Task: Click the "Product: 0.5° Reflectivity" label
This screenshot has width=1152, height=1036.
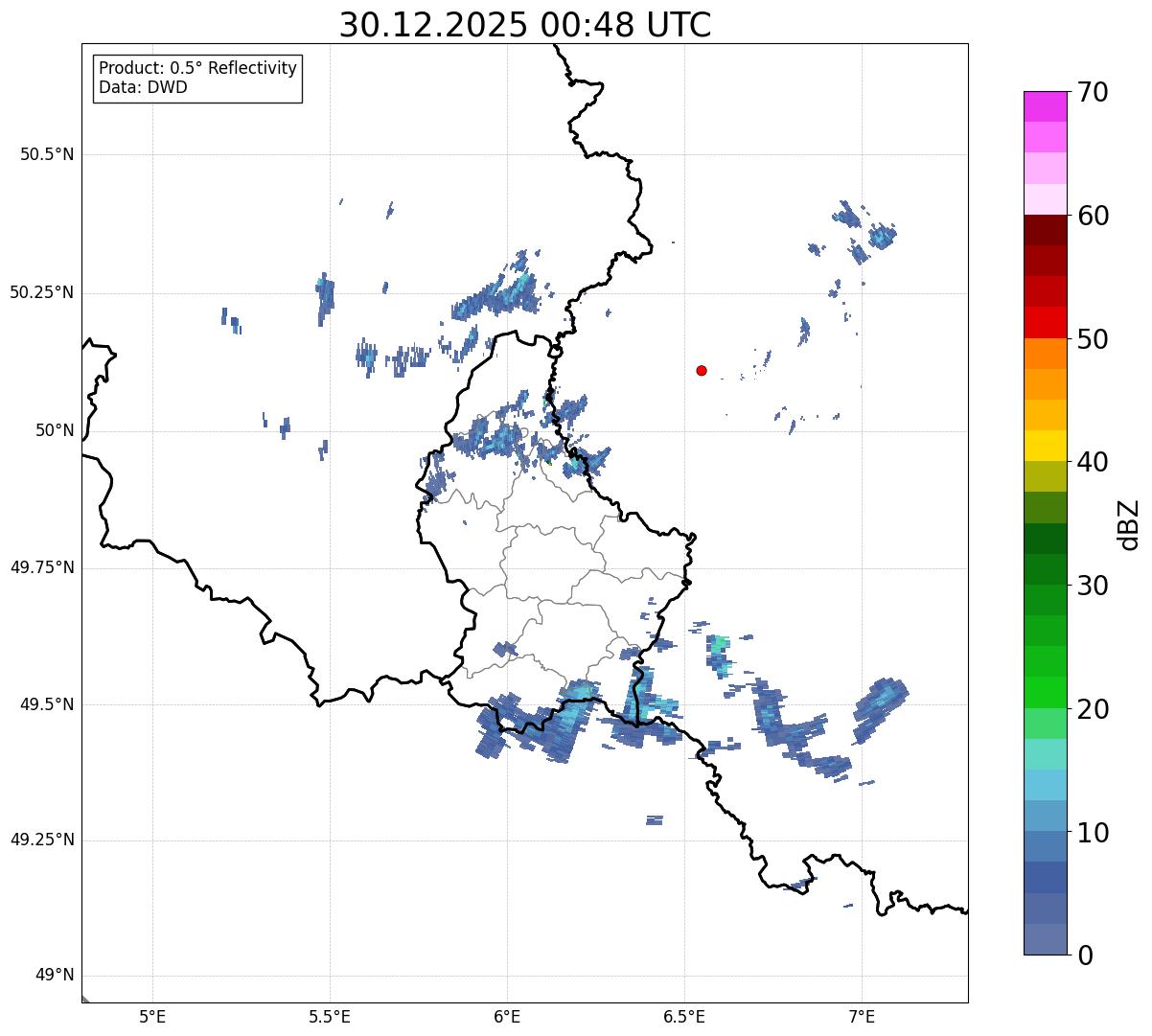Action: tap(198, 69)
